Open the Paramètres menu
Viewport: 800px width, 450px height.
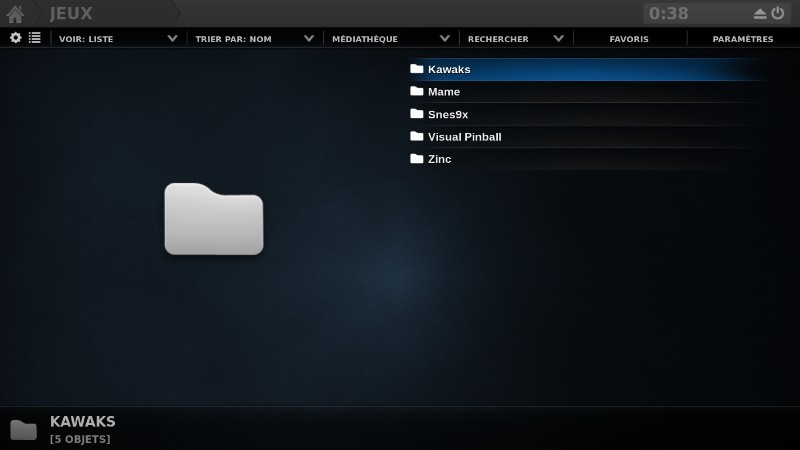click(742, 39)
